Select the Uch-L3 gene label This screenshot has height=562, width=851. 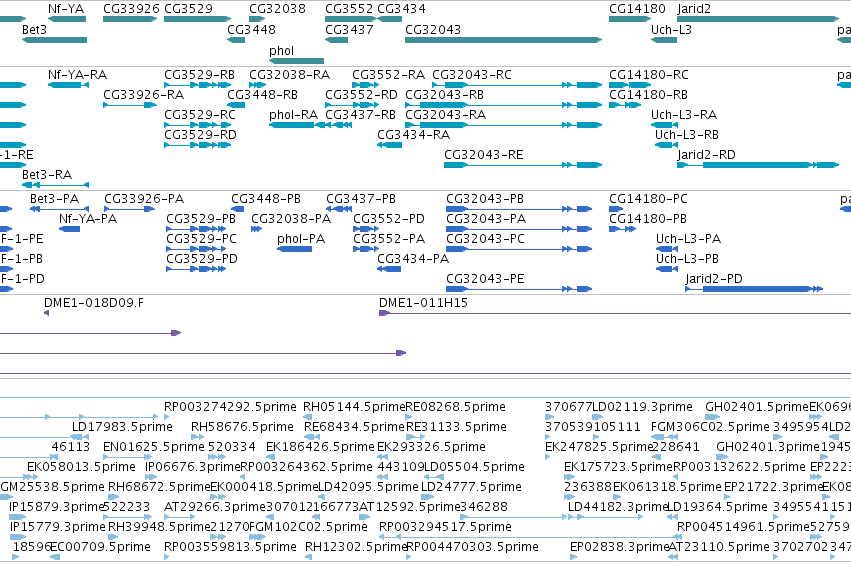(671, 29)
